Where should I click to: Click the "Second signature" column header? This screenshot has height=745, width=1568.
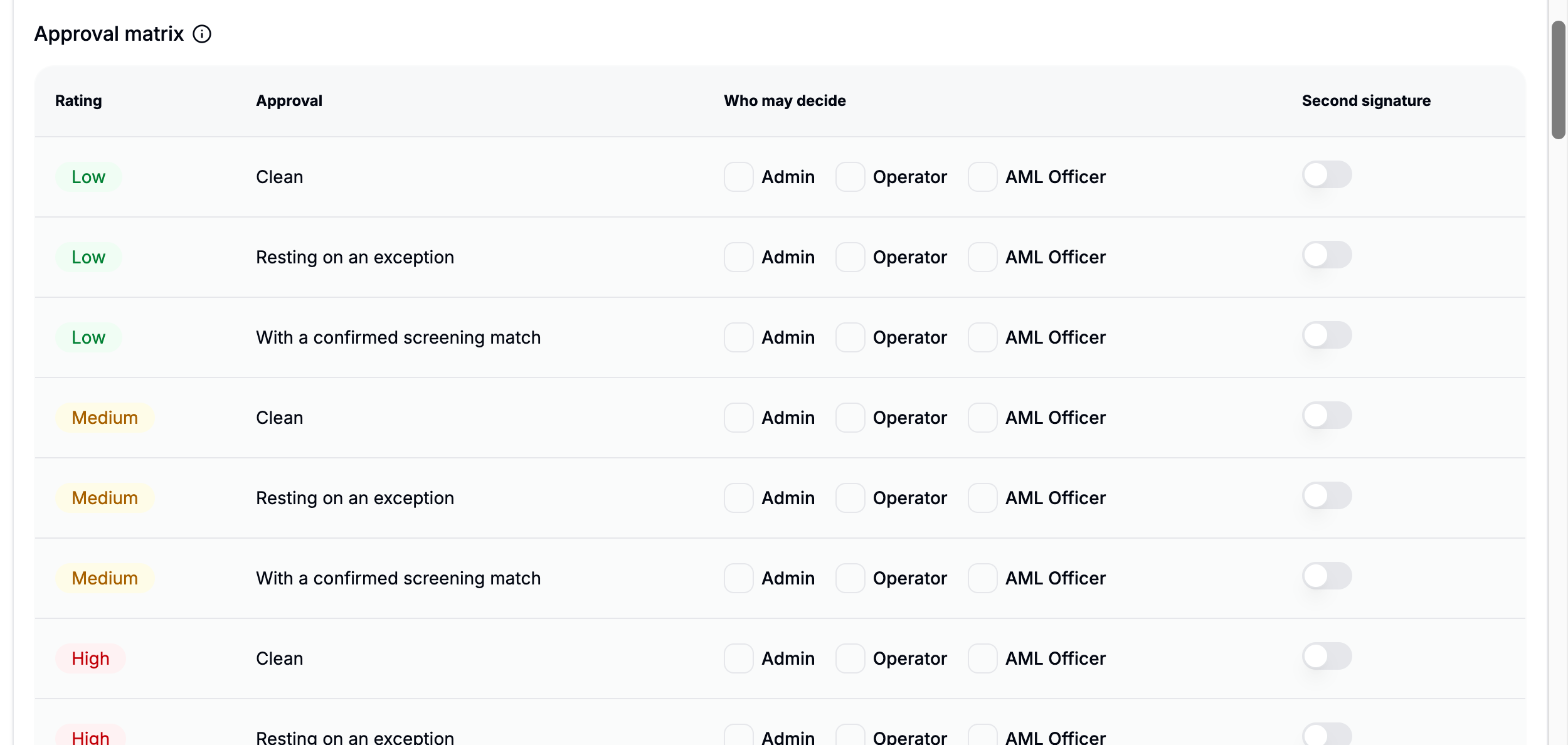[x=1366, y=101]
